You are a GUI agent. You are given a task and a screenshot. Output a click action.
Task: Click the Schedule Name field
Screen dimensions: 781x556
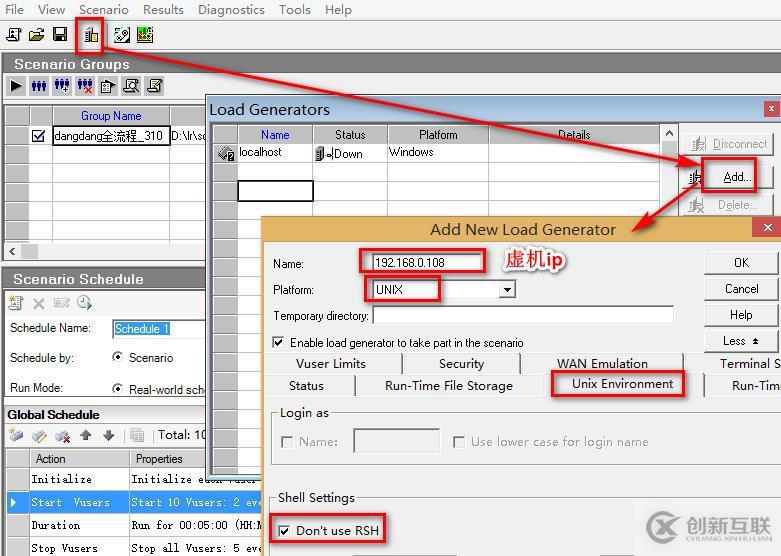tap(159, 329)
